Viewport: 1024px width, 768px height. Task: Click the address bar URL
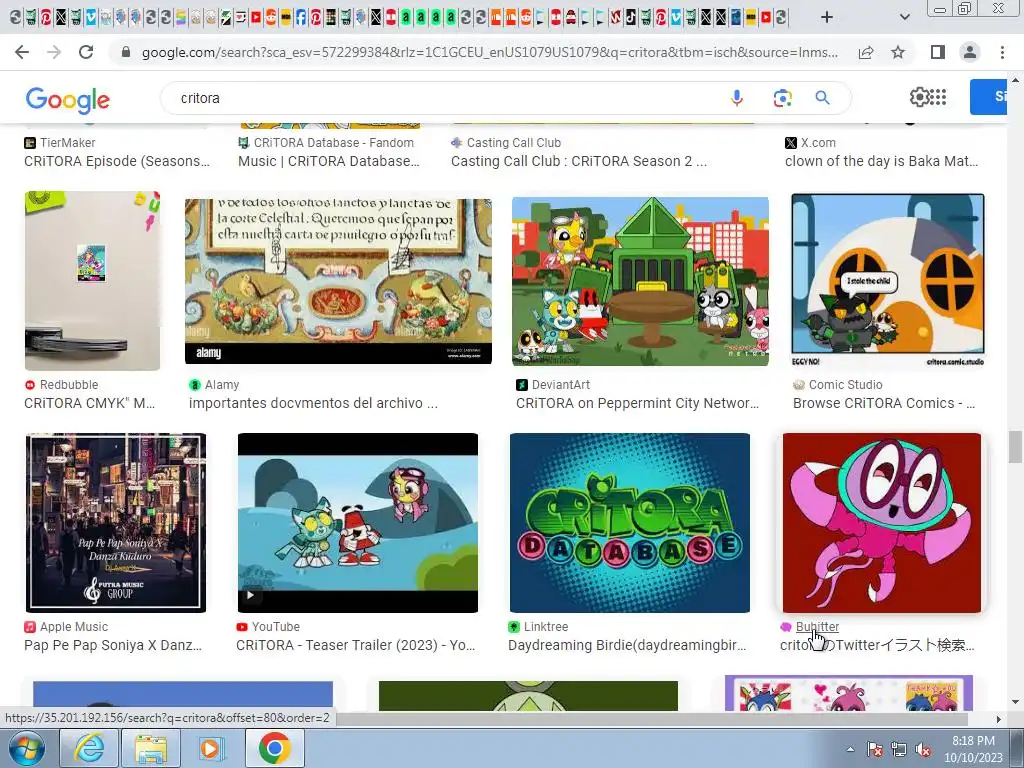(x=489, y=52)
